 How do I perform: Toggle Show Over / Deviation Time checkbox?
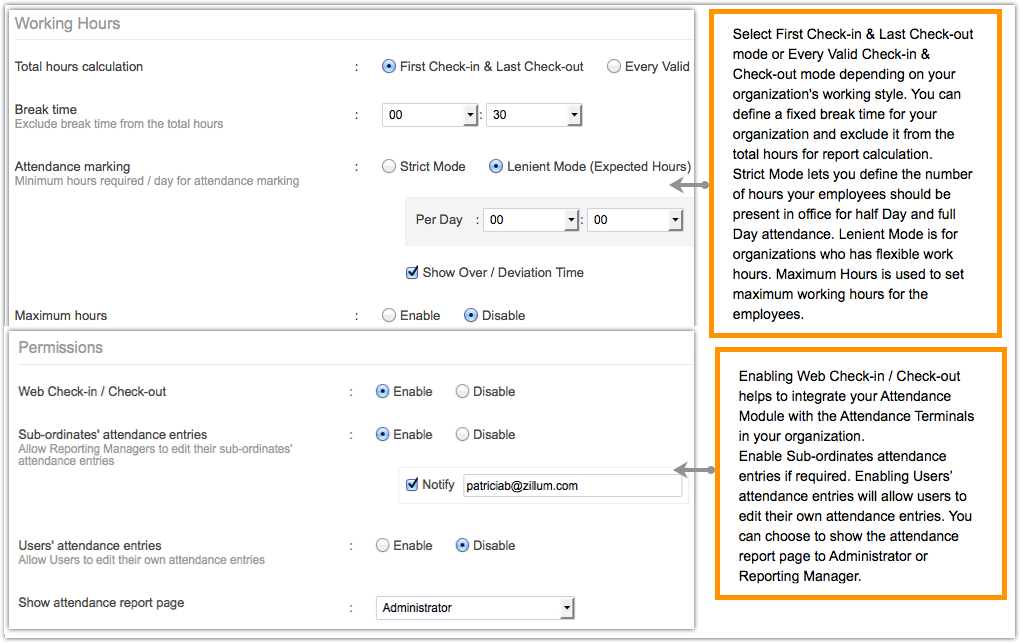coord(412,272)
